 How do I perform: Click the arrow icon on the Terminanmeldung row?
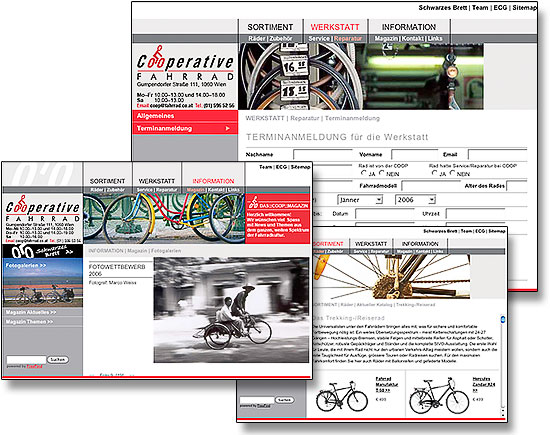click(227, 128)
